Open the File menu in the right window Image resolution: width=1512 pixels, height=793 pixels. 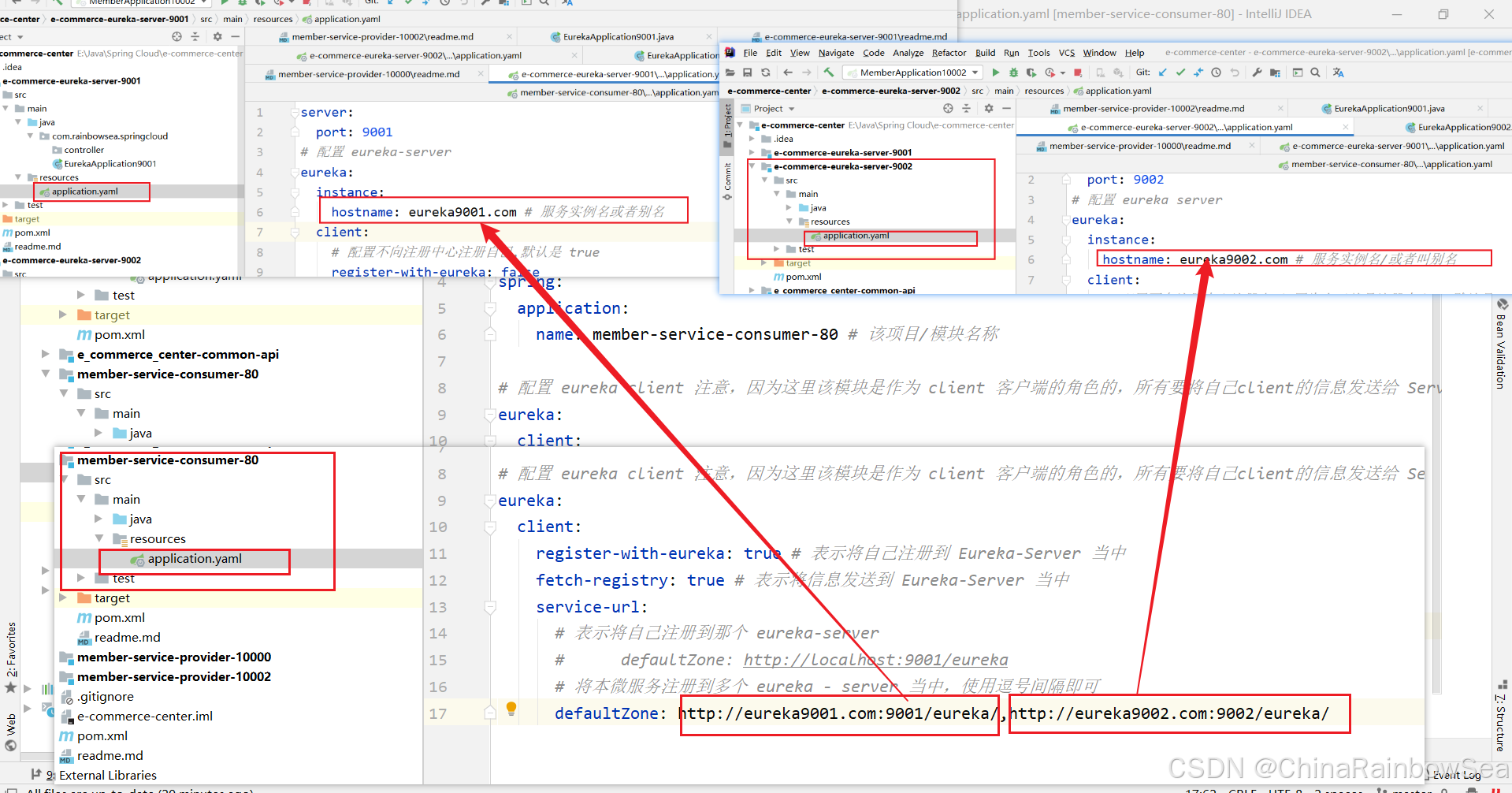click(x=750, y=53)
